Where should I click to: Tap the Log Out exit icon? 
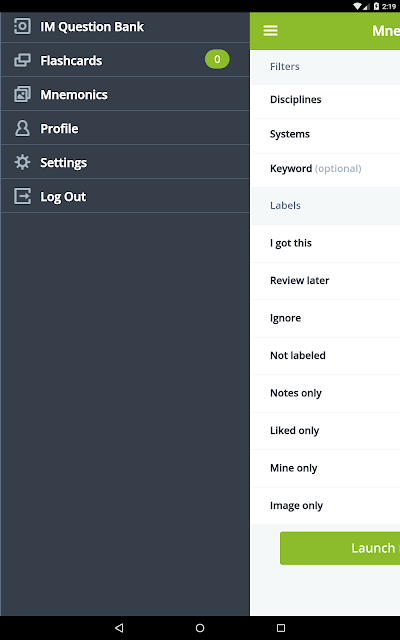pyautogui.click(x=22, y=196)
